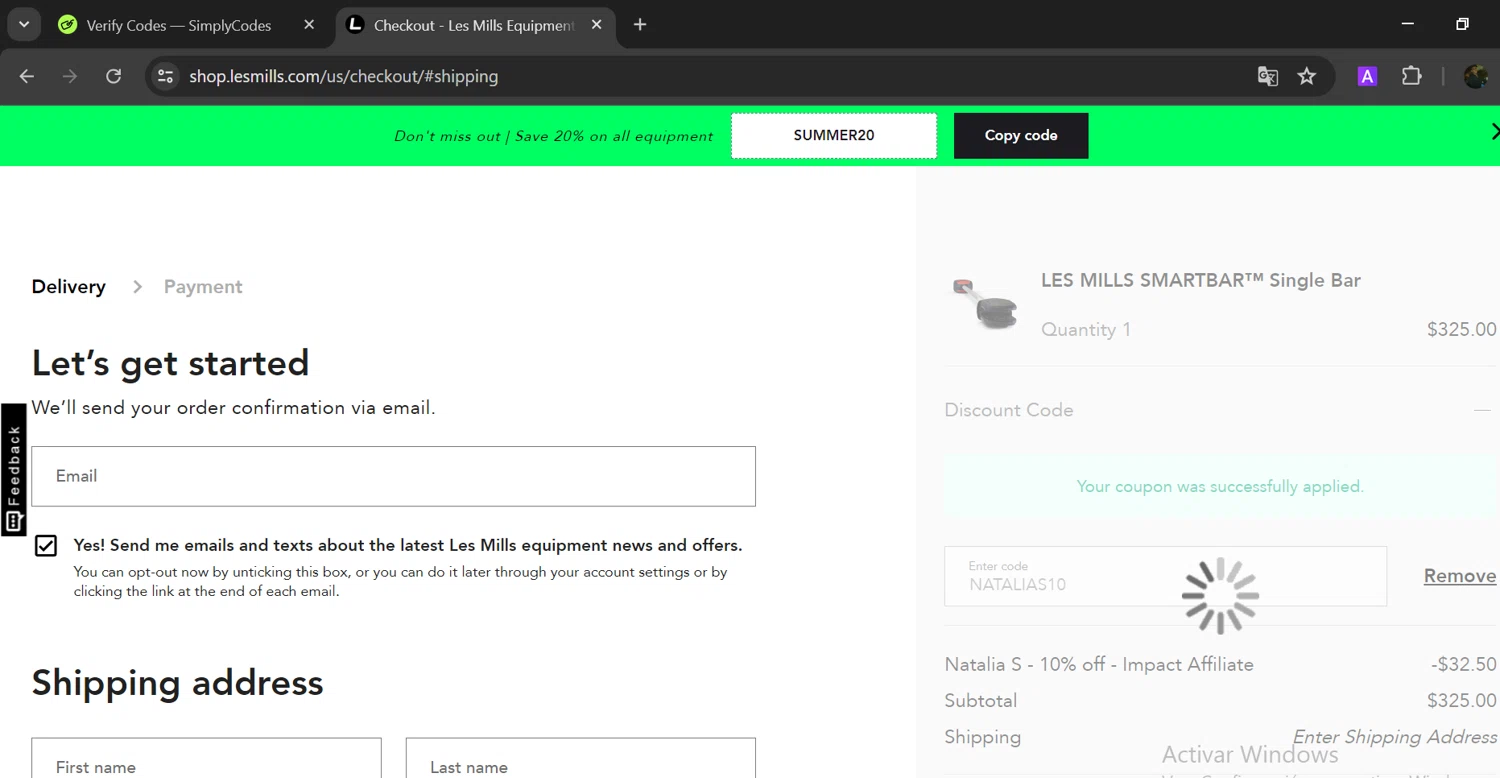Open the tab search dropdown arrow
The image size is (1500, 778).
pos(24,25)
